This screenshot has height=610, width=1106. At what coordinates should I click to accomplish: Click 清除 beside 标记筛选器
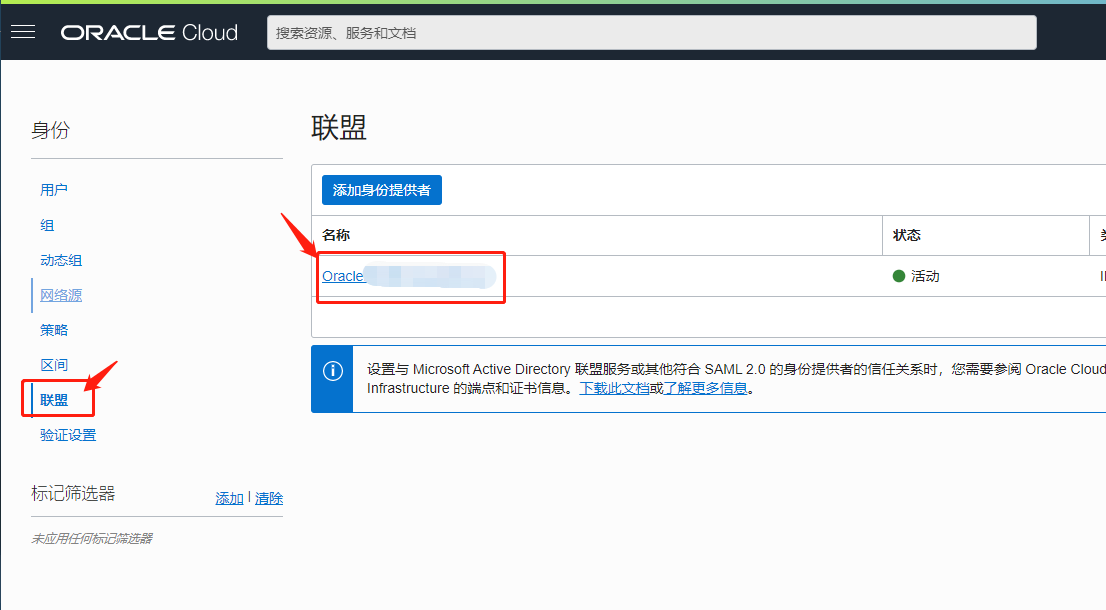pyautogui.click(x=269, y=498)
